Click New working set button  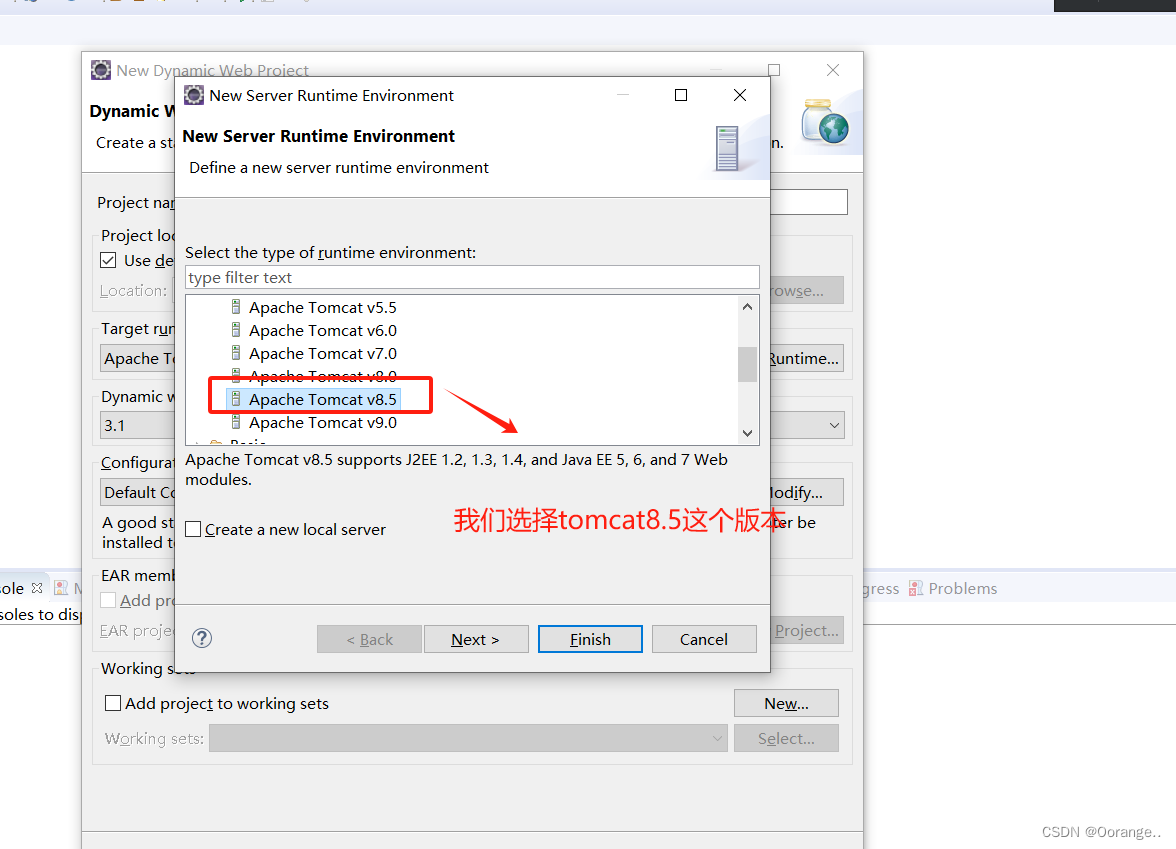click(786, 704)
